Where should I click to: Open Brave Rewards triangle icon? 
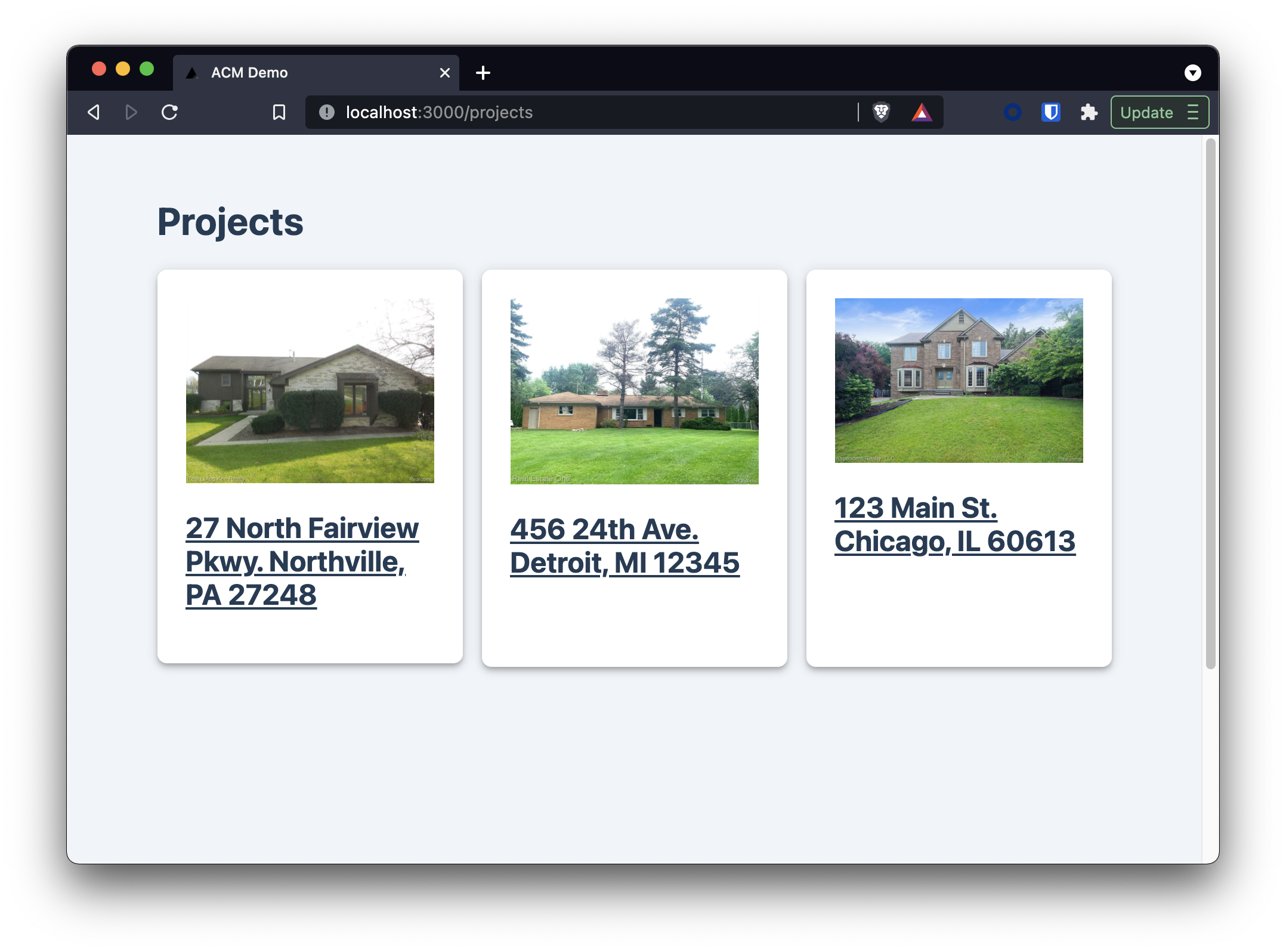pyautogui.click(x=922, y=112)
